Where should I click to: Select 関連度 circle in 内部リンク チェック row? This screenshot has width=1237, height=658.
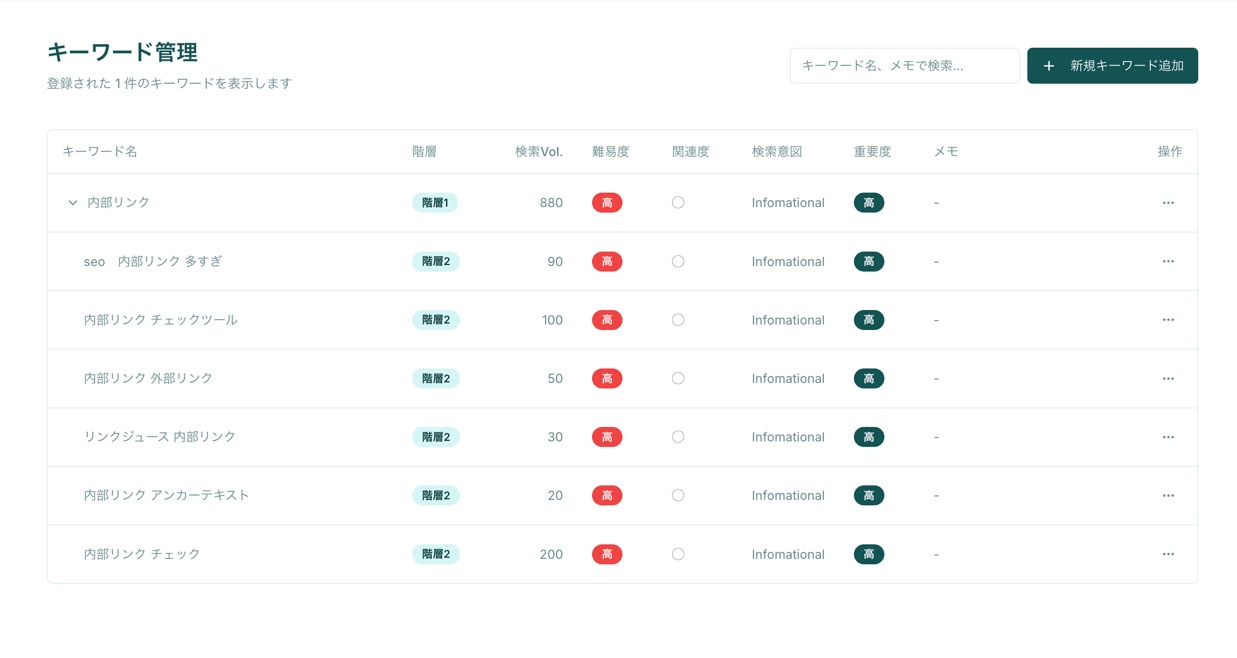pos(678,554)
